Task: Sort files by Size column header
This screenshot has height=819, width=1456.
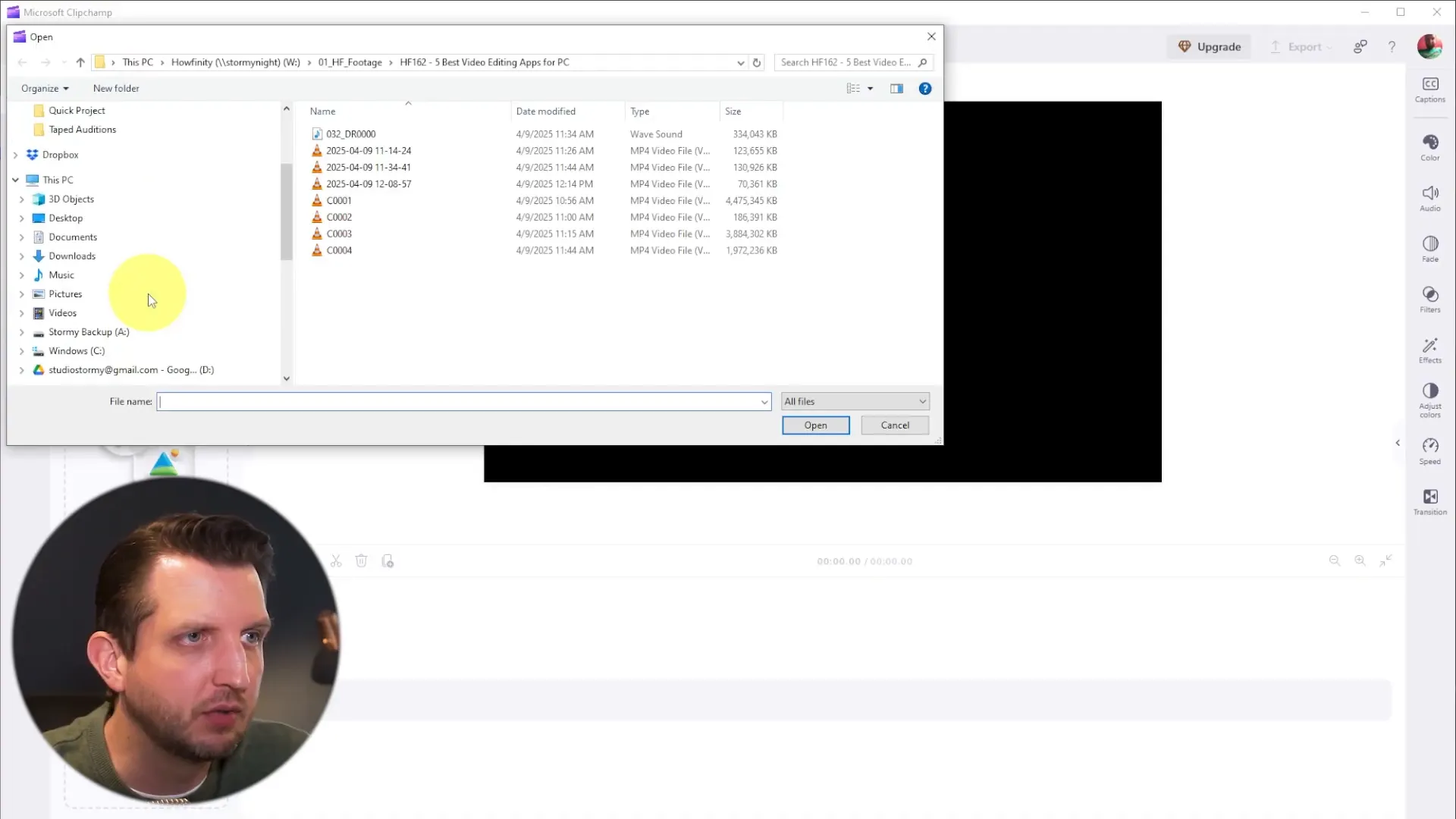Action: coord(751,111)
